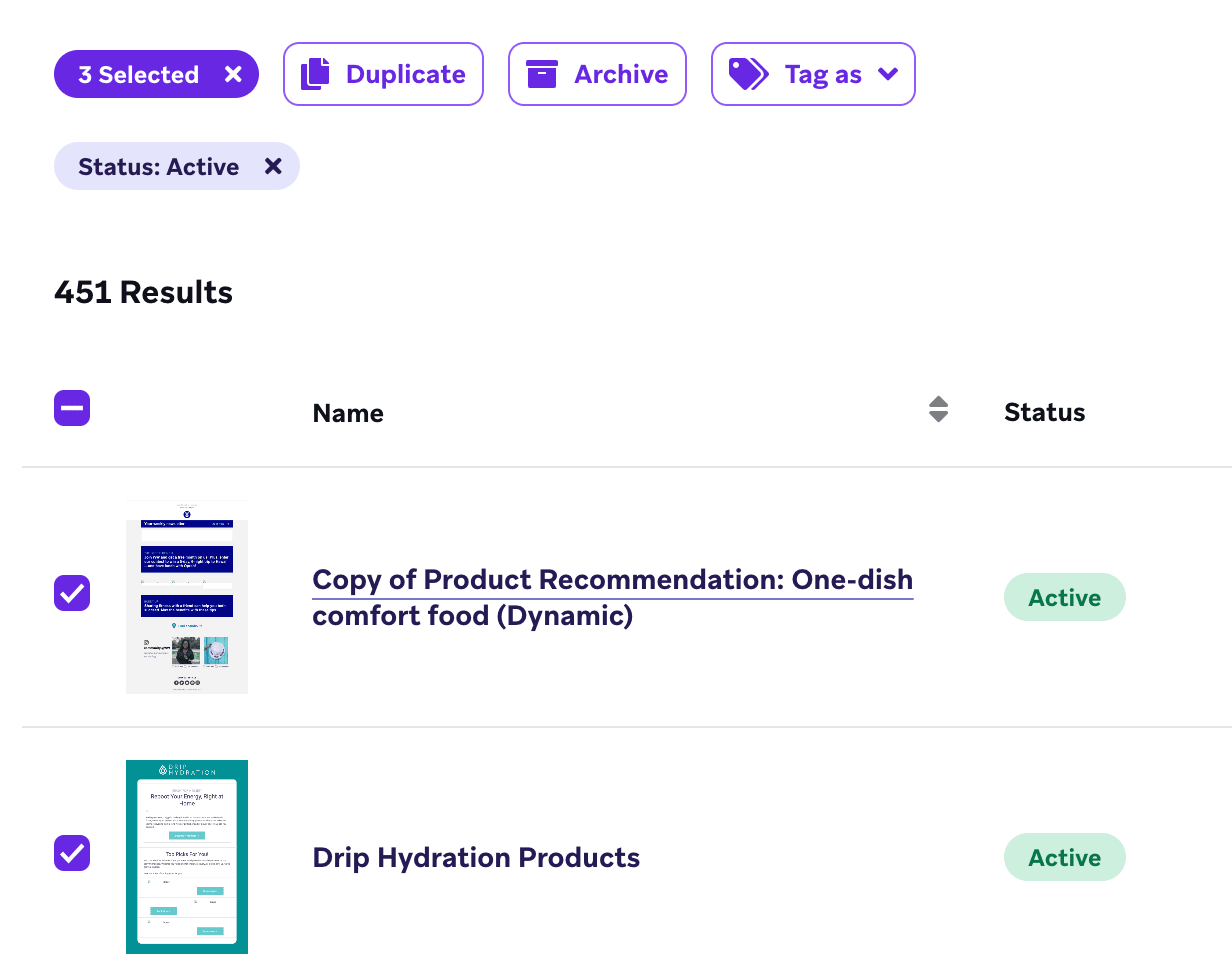Expand the Tag as chevron arrow

pyautogui.click(x=888, y=74)
